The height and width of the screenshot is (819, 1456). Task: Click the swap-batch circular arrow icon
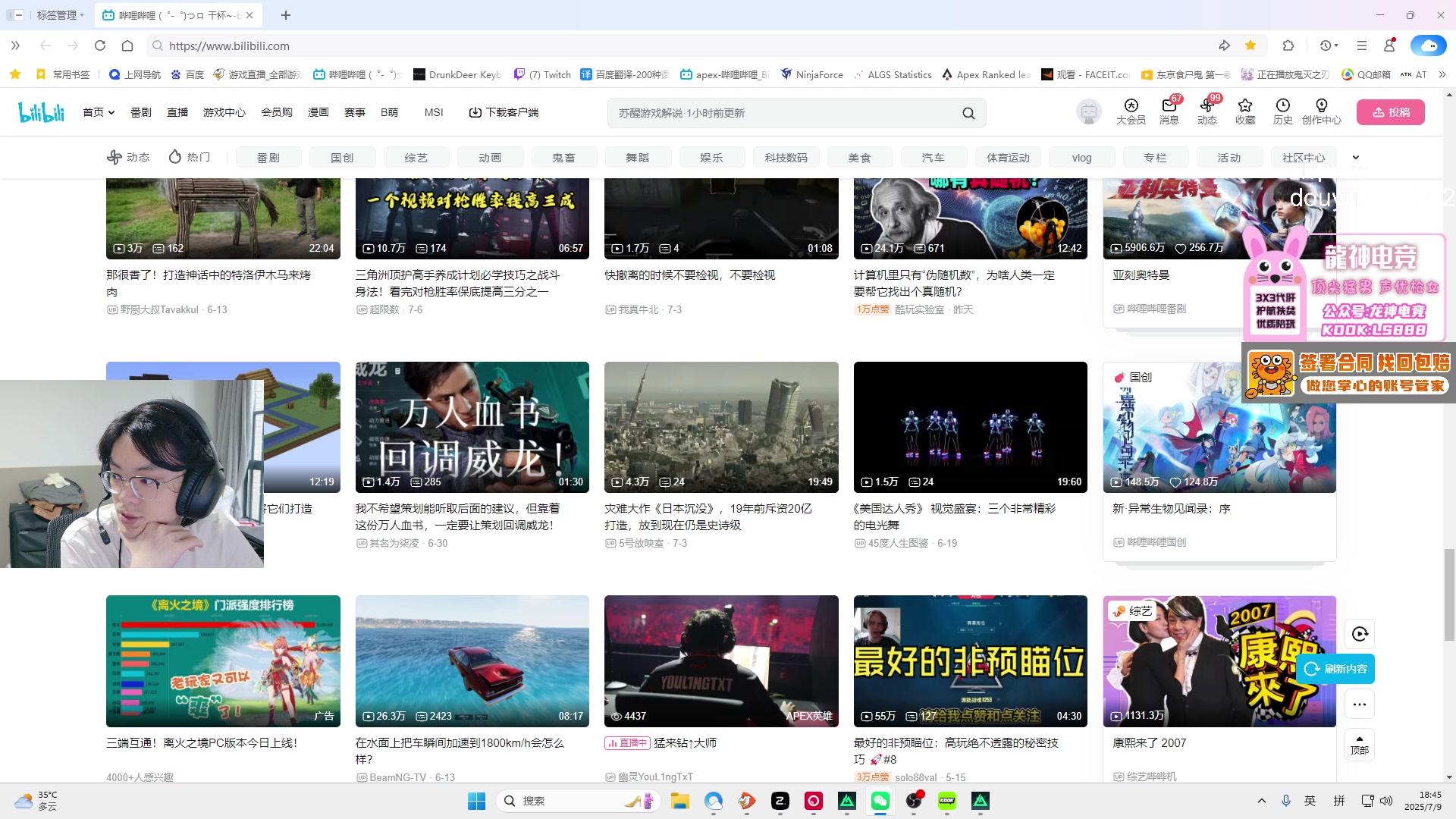click(1360, 634)
